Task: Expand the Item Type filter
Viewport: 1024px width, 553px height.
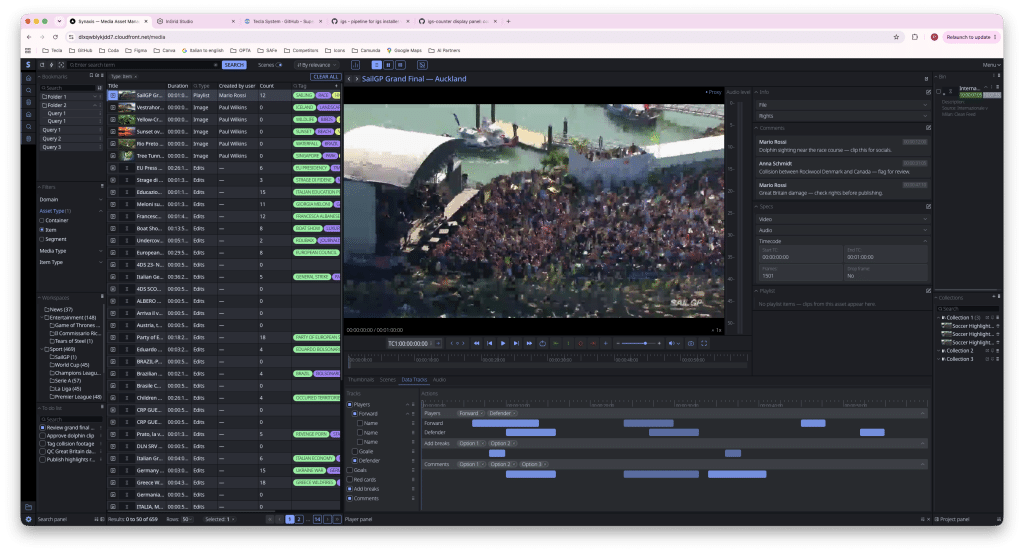Action: (x=70, y=262)
